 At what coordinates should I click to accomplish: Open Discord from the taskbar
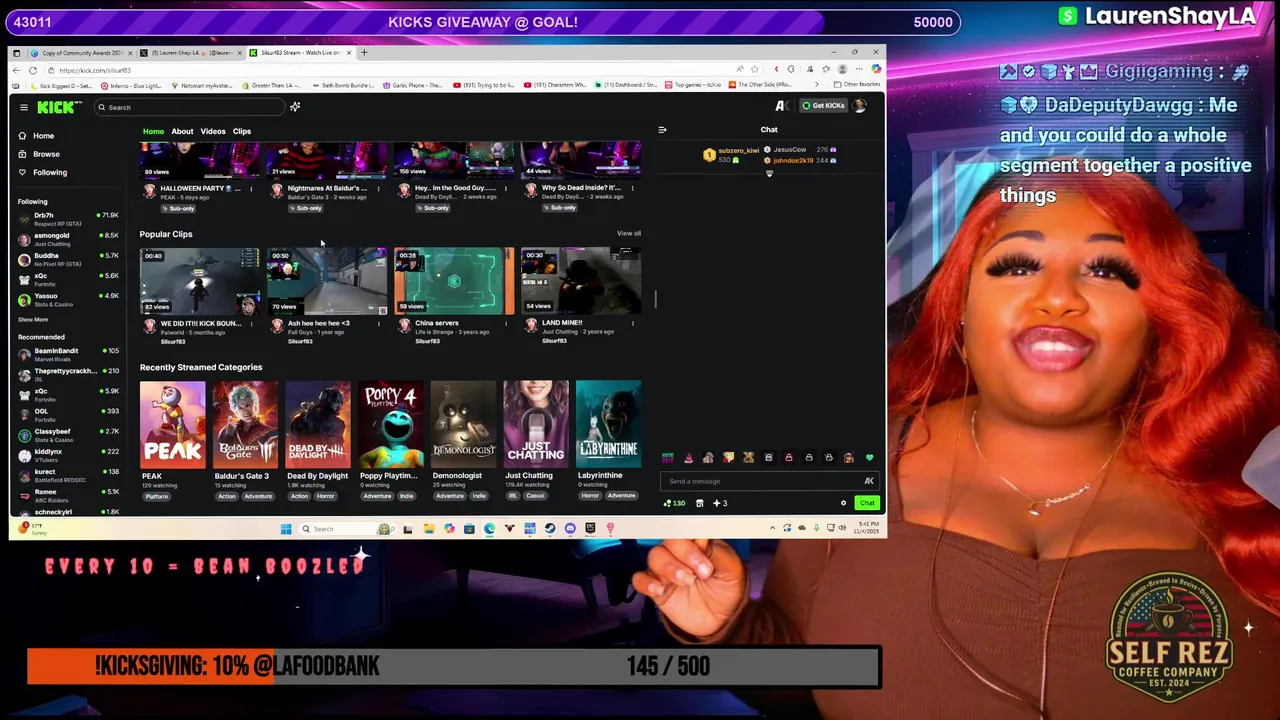click(570, 529)
